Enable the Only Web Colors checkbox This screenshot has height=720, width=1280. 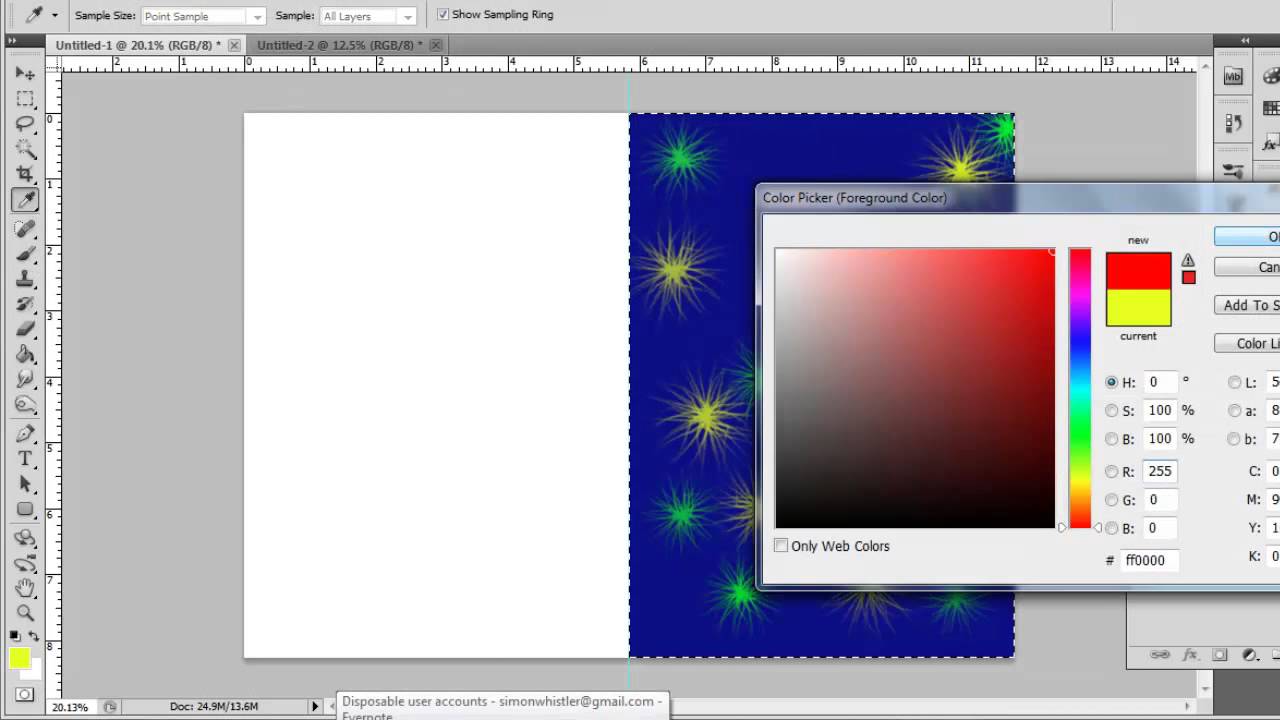click(781, 545)
